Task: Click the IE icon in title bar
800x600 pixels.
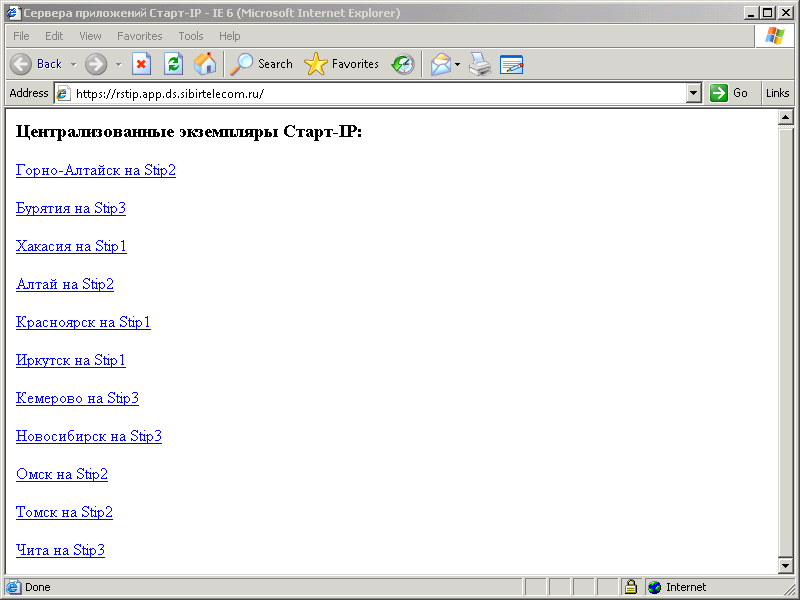Action: [13, 12]
